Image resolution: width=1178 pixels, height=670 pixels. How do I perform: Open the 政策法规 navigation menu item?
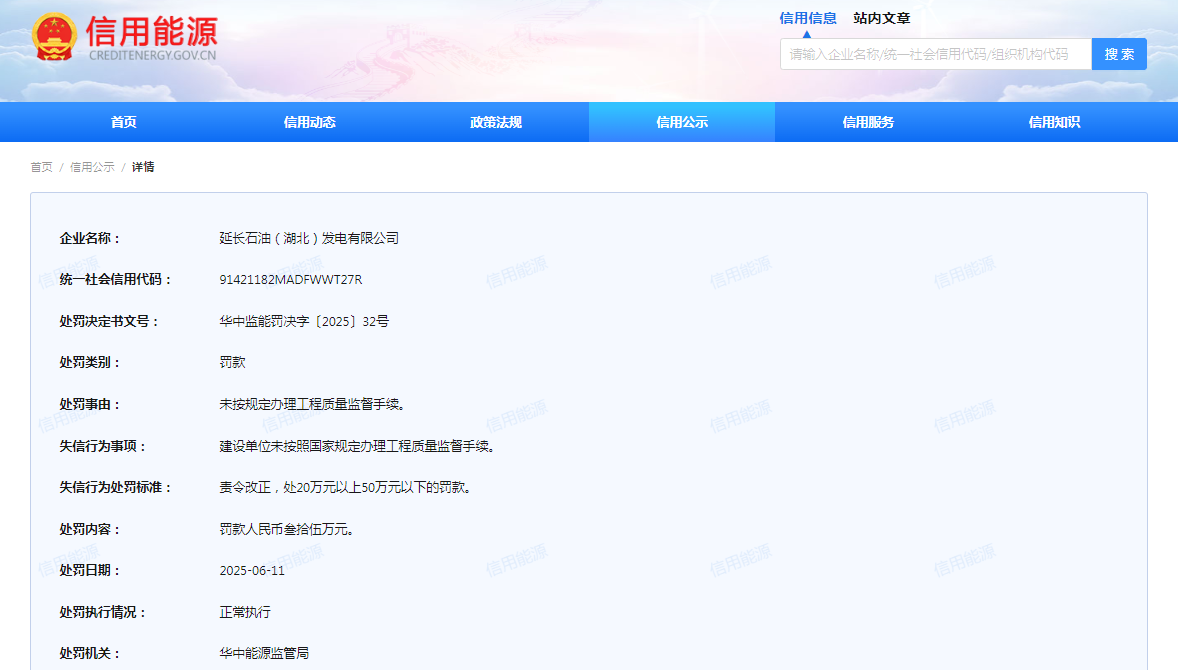pyautogui.click(x=496, y=122)
